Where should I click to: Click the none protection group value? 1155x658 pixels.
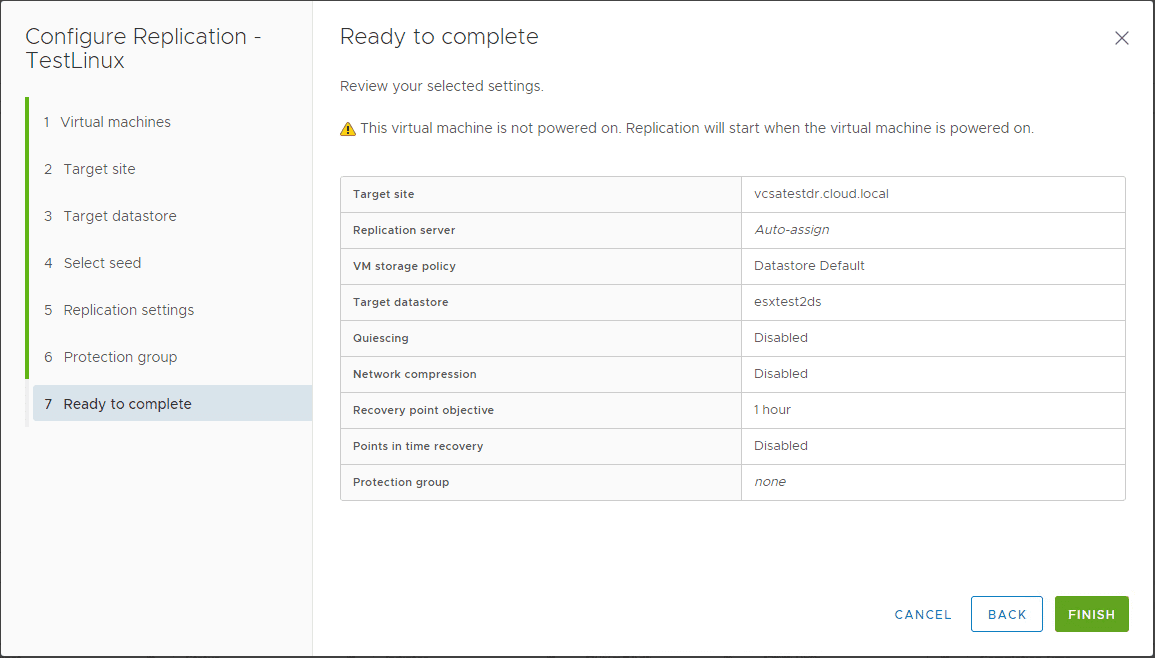[770, 481]
